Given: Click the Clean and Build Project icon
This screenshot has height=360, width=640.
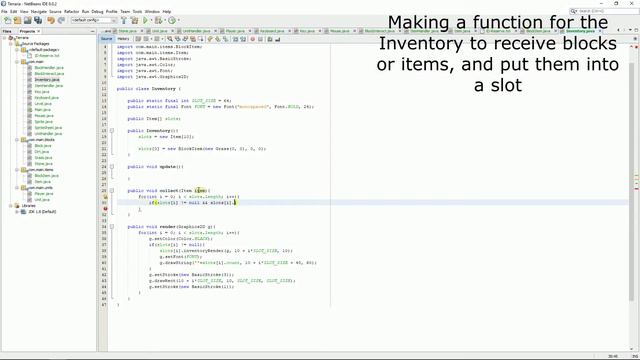Looking at the screenshot, I should [x=134, y=20].
